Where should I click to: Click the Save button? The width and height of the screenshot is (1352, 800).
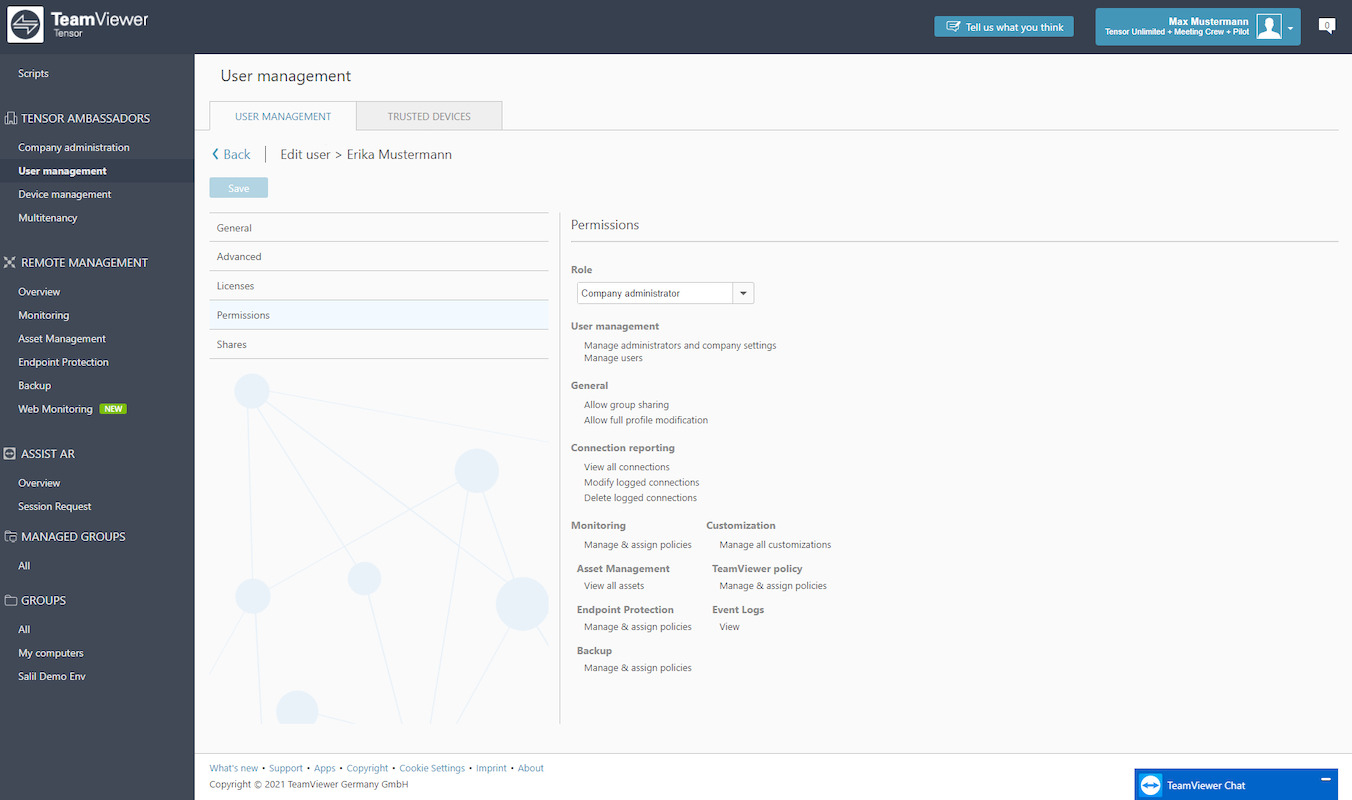tap(239, 188)
